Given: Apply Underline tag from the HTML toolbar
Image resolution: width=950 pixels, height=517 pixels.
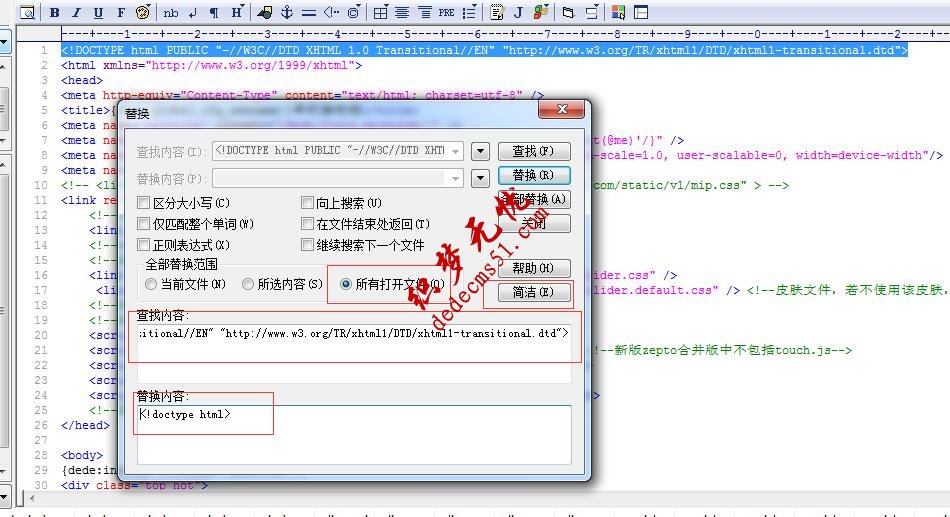Looking at the screenshot, I should tap(98, 12).
